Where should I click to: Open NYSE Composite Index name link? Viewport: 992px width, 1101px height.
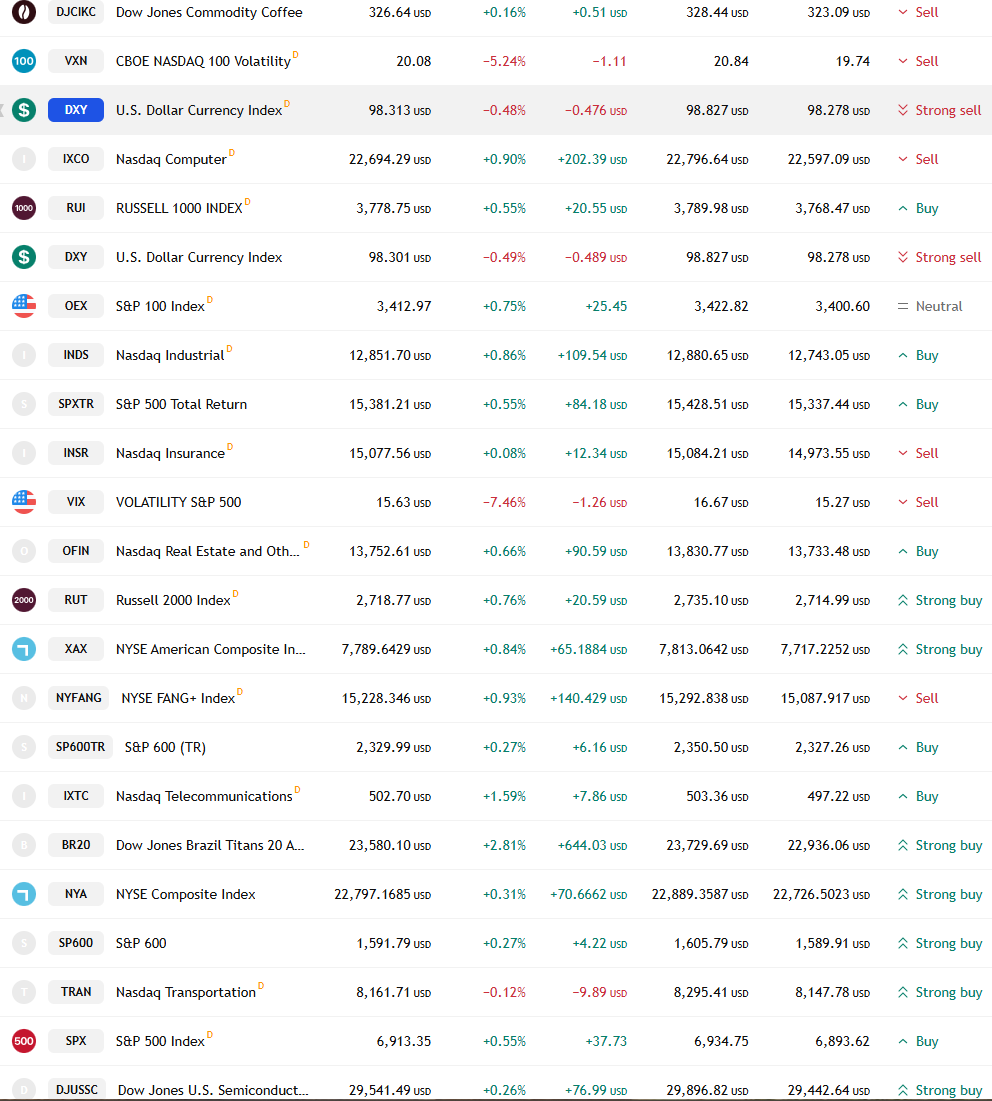(185, 895)
